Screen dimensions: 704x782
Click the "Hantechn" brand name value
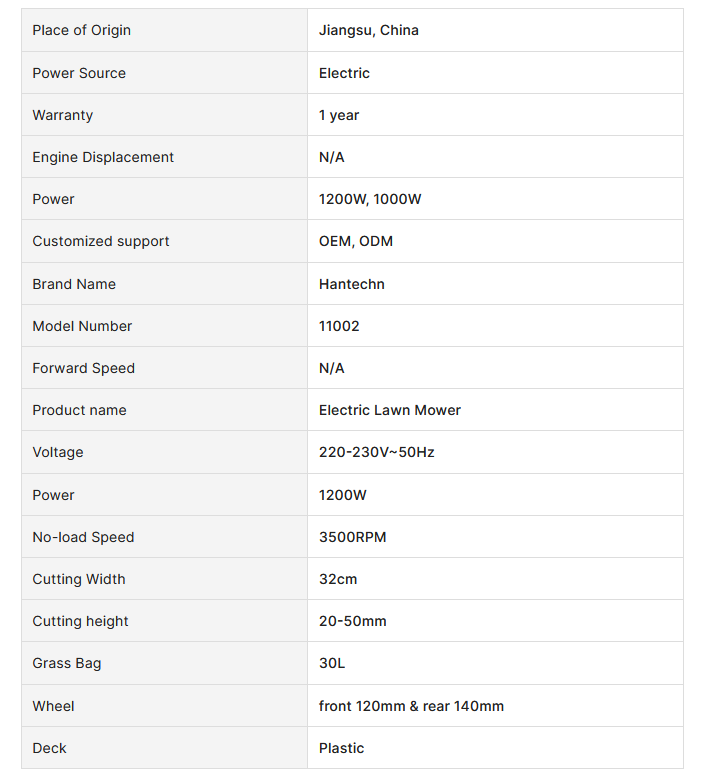pyautogui.click(x=351, y=284)
